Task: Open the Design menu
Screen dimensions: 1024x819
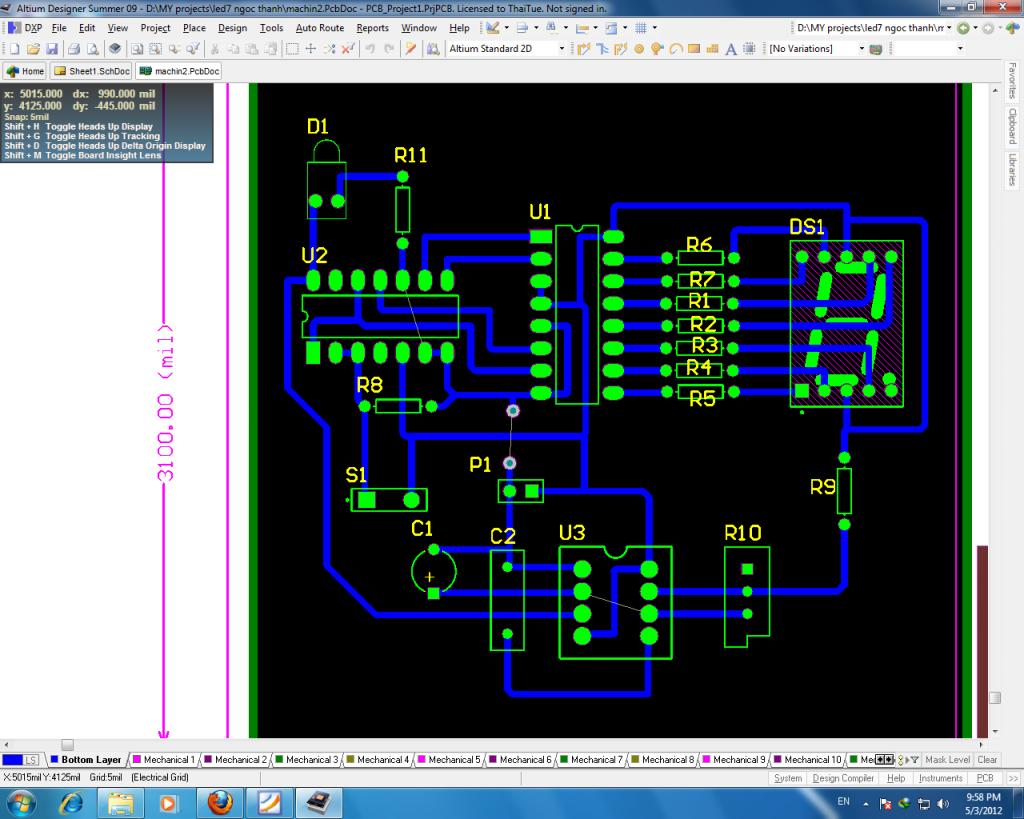Action: pyautogui.click(x=232, y=28)
